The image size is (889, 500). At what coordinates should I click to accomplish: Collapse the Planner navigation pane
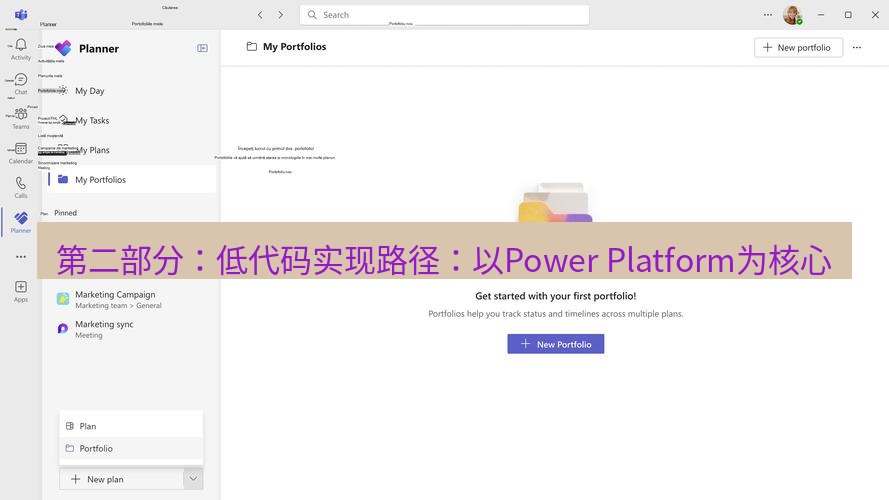(x=202, y=48)
